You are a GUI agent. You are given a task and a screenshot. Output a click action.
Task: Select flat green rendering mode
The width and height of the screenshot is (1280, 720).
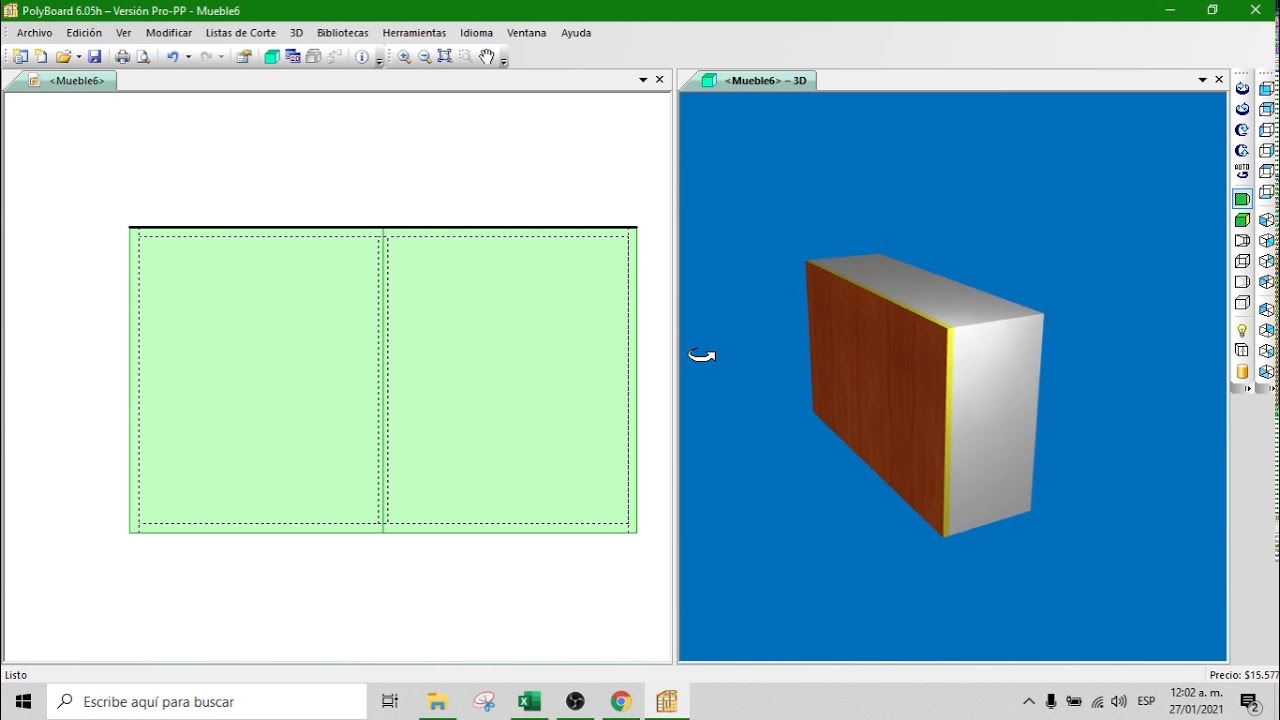[x=1242, y=199]
